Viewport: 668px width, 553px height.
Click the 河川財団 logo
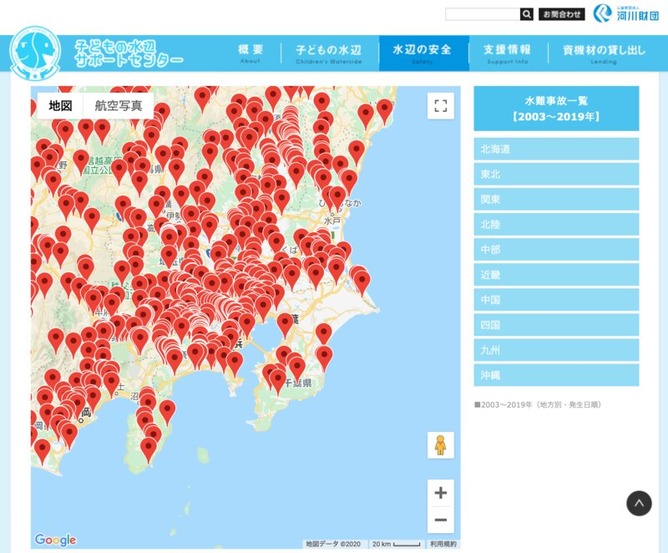pos(626,13)
